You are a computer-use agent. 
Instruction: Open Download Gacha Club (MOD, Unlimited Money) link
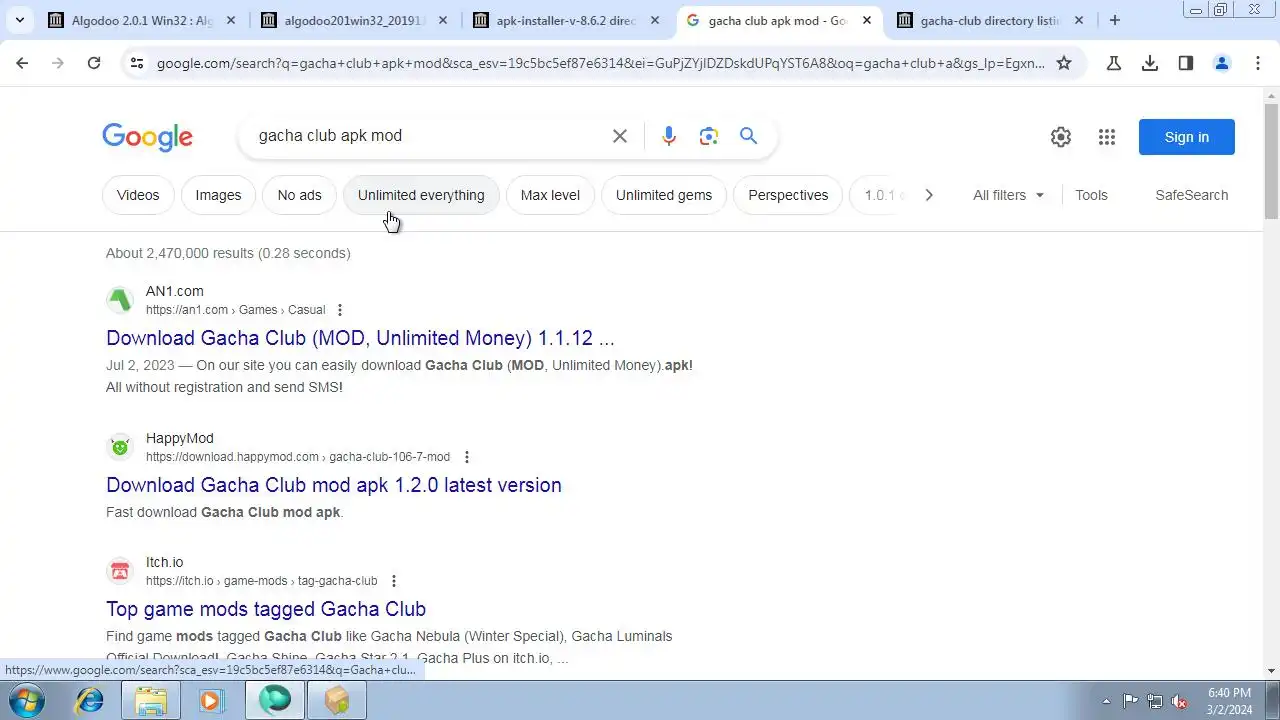(360, 338)
